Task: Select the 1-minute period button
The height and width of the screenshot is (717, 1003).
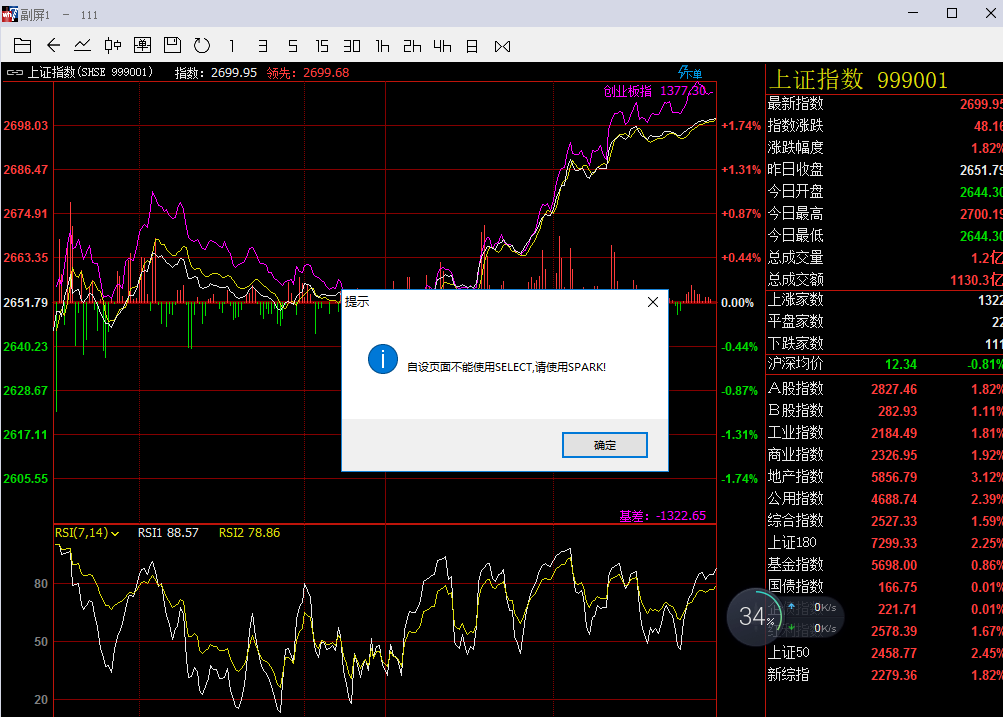Action: tap(232, 46)
